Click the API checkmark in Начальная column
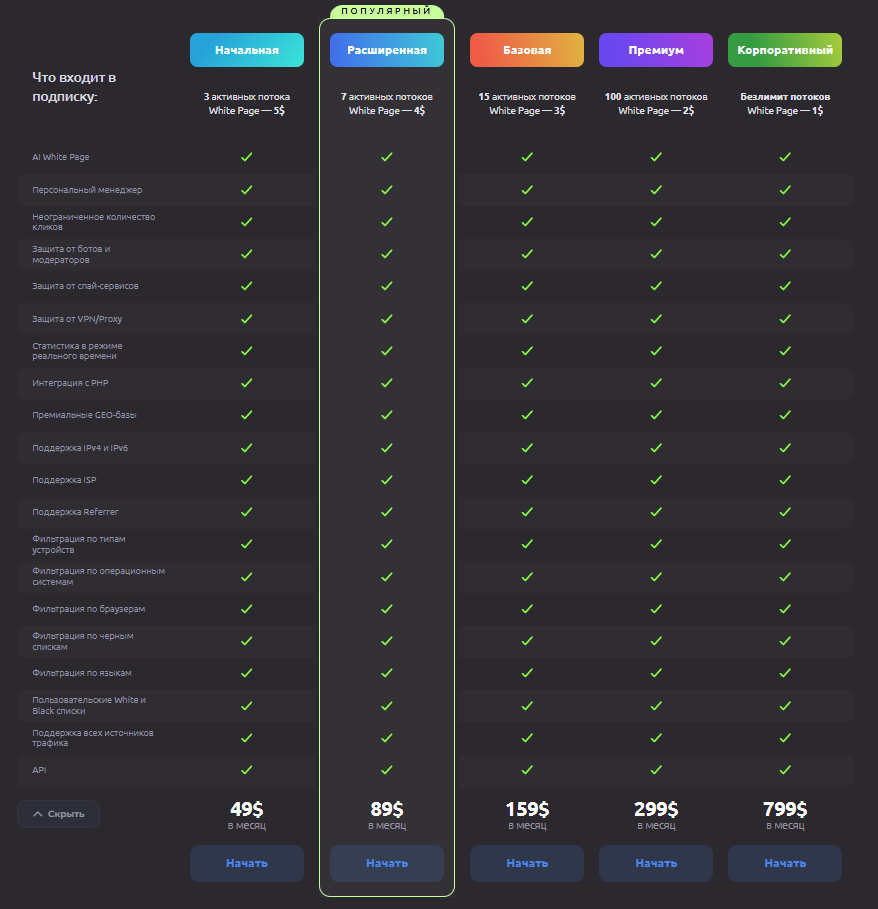Viewport: 878px width, 909px height. tap(247, 770)
